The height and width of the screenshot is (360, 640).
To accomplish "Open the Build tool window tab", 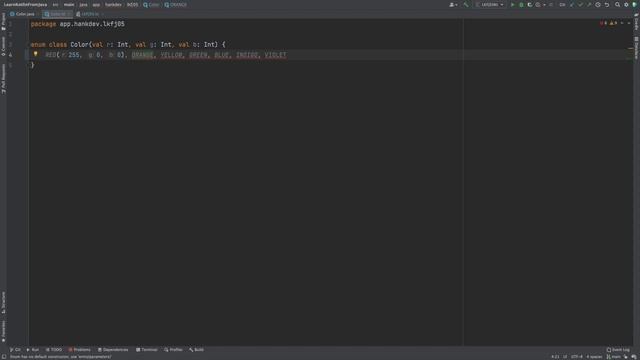I will tap(196, 350).
